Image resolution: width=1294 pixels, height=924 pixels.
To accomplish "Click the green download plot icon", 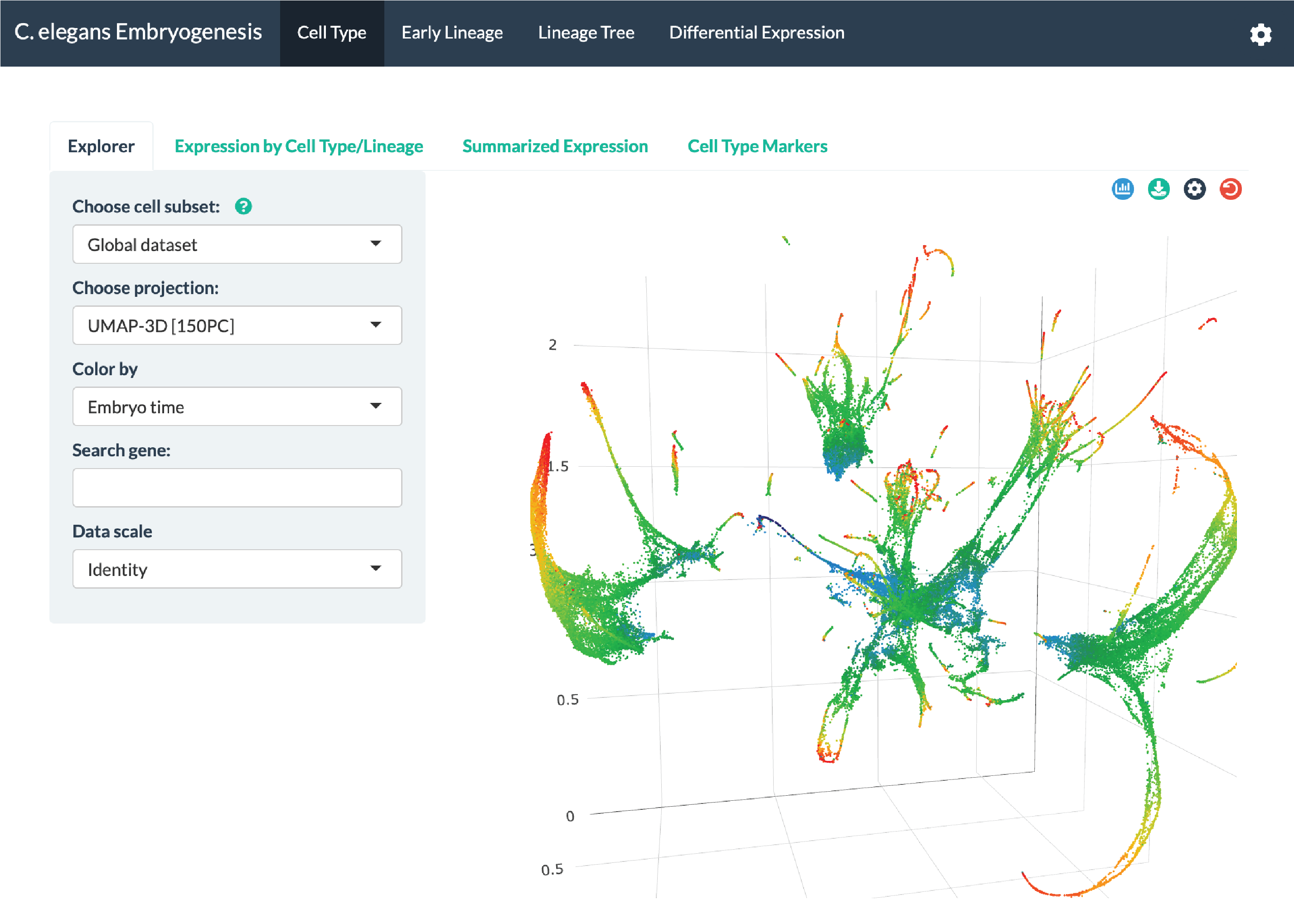I will click(1158, 189).
